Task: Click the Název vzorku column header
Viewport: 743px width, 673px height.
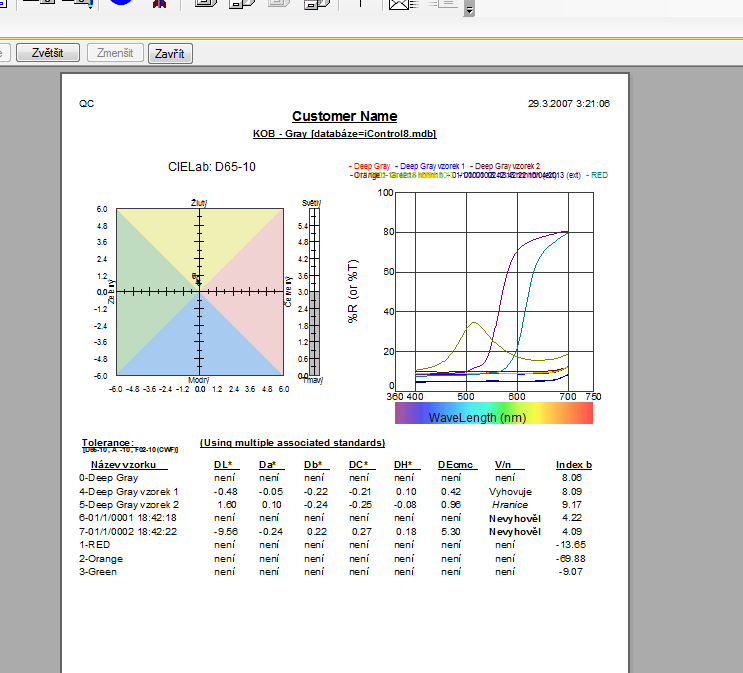Action: click(x=123, y=464)
